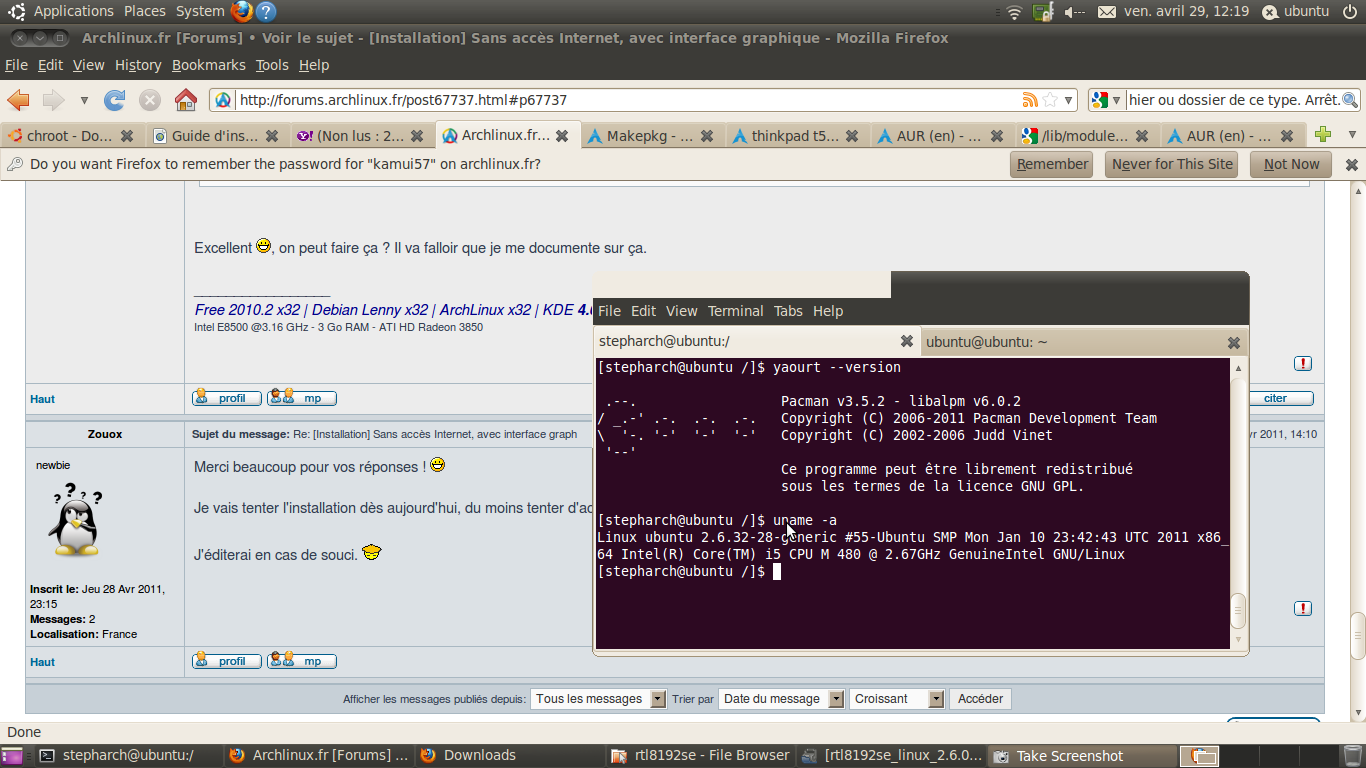Open Firefox History menu
Screen dimensions: 1366x768
coord(138,65)
